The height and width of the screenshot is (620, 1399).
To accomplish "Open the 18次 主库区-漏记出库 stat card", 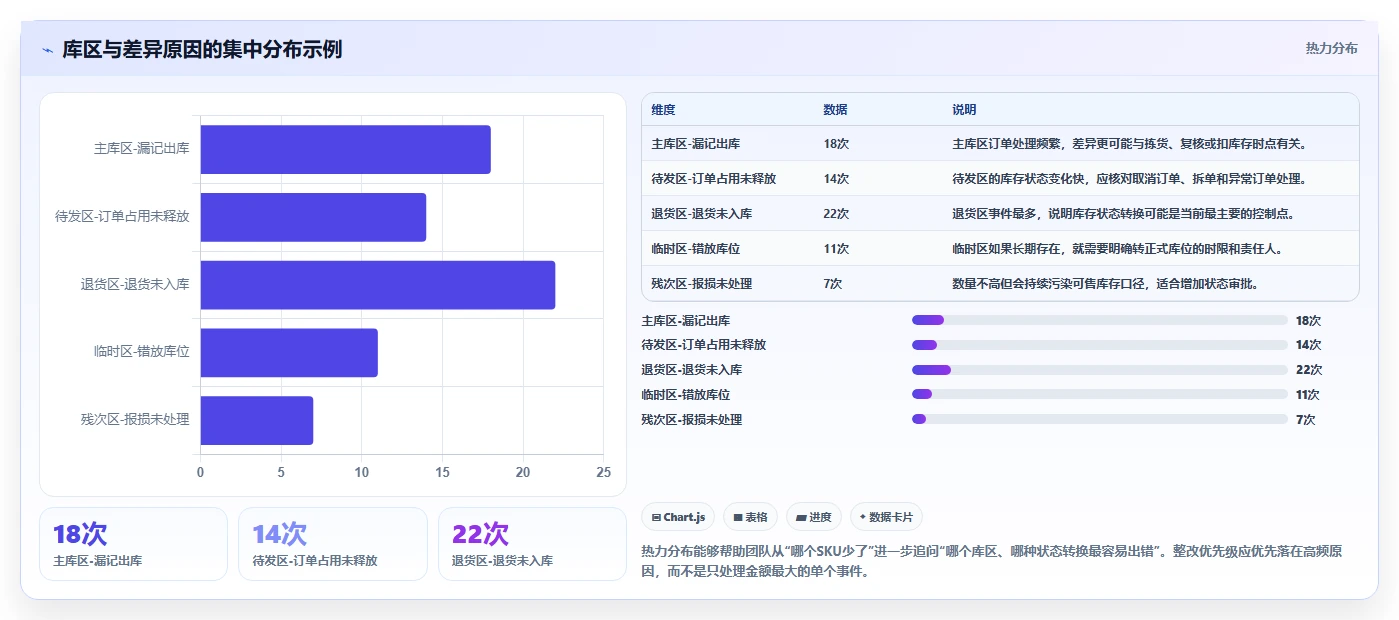I will click(x=133, y=544).
